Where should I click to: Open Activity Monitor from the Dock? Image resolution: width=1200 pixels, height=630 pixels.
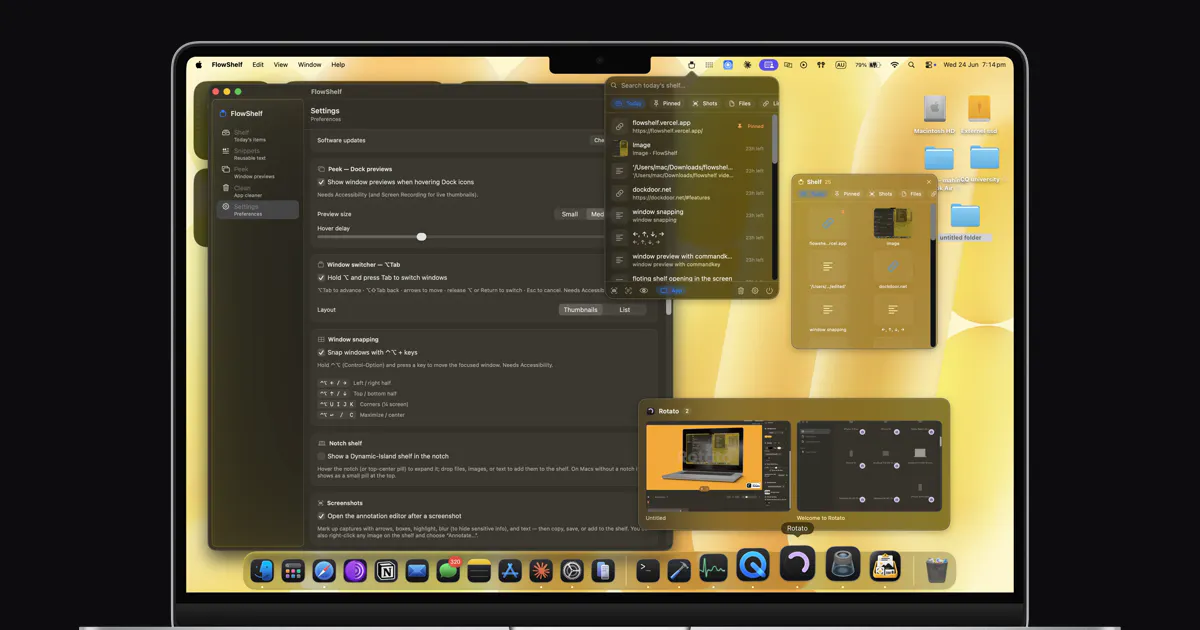click(x=713, y=568)
